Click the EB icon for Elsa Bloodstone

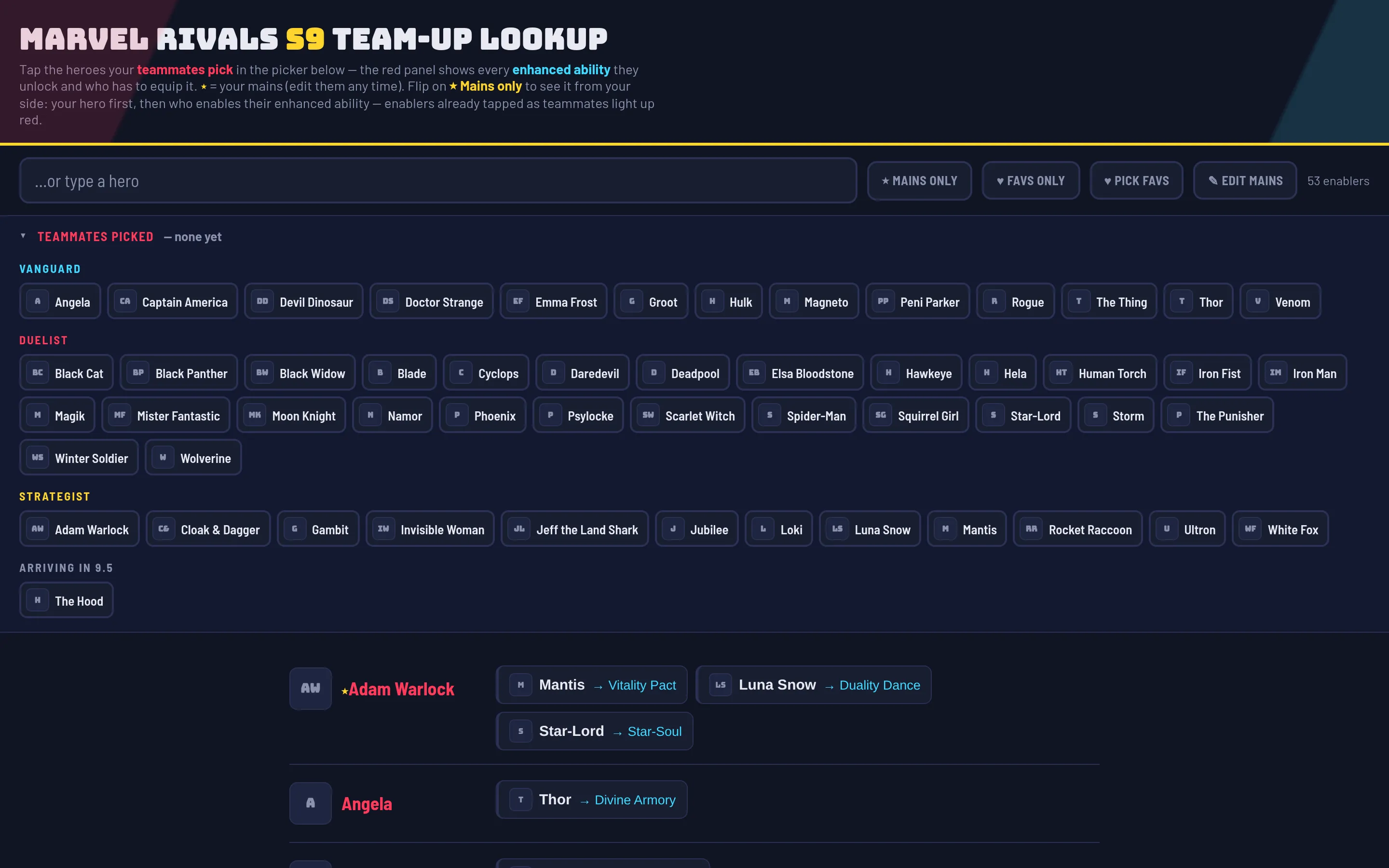754,373
